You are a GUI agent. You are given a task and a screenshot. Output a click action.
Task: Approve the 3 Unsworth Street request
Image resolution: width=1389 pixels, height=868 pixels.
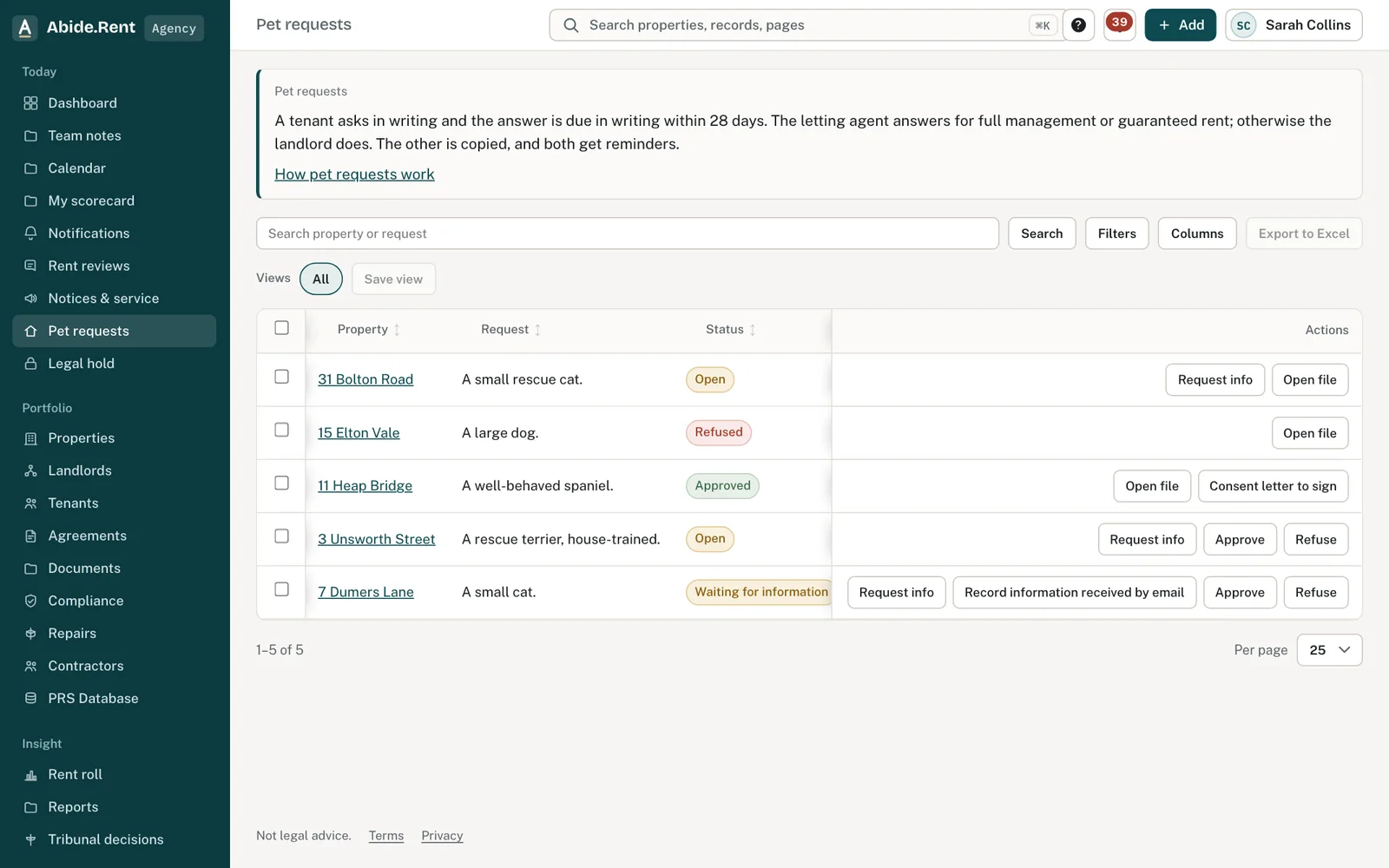pyautogui.click(x=1240, y=540)
